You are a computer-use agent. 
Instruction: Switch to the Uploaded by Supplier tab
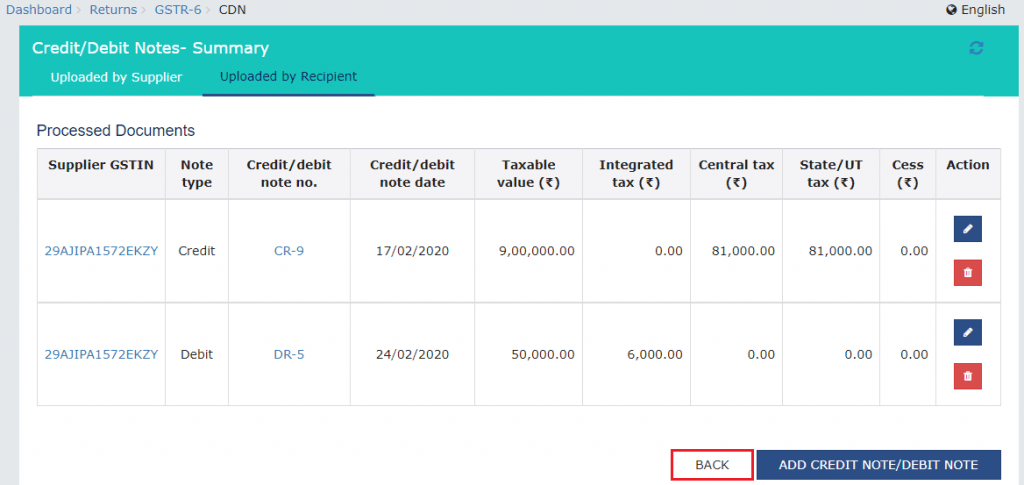coord(116,77)
